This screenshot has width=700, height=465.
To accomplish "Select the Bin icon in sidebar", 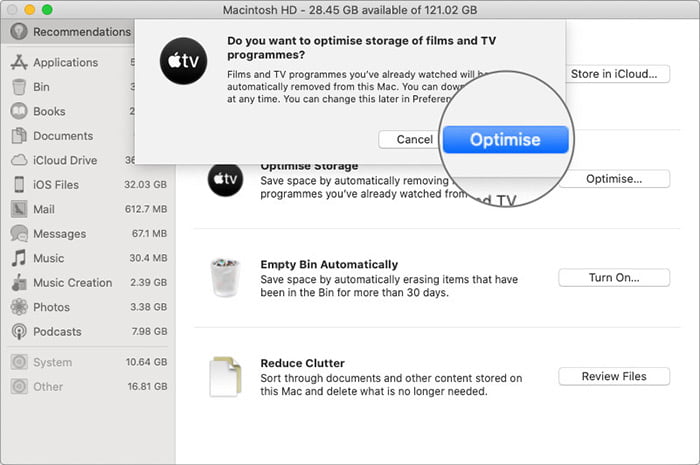I will pos(19,87).
